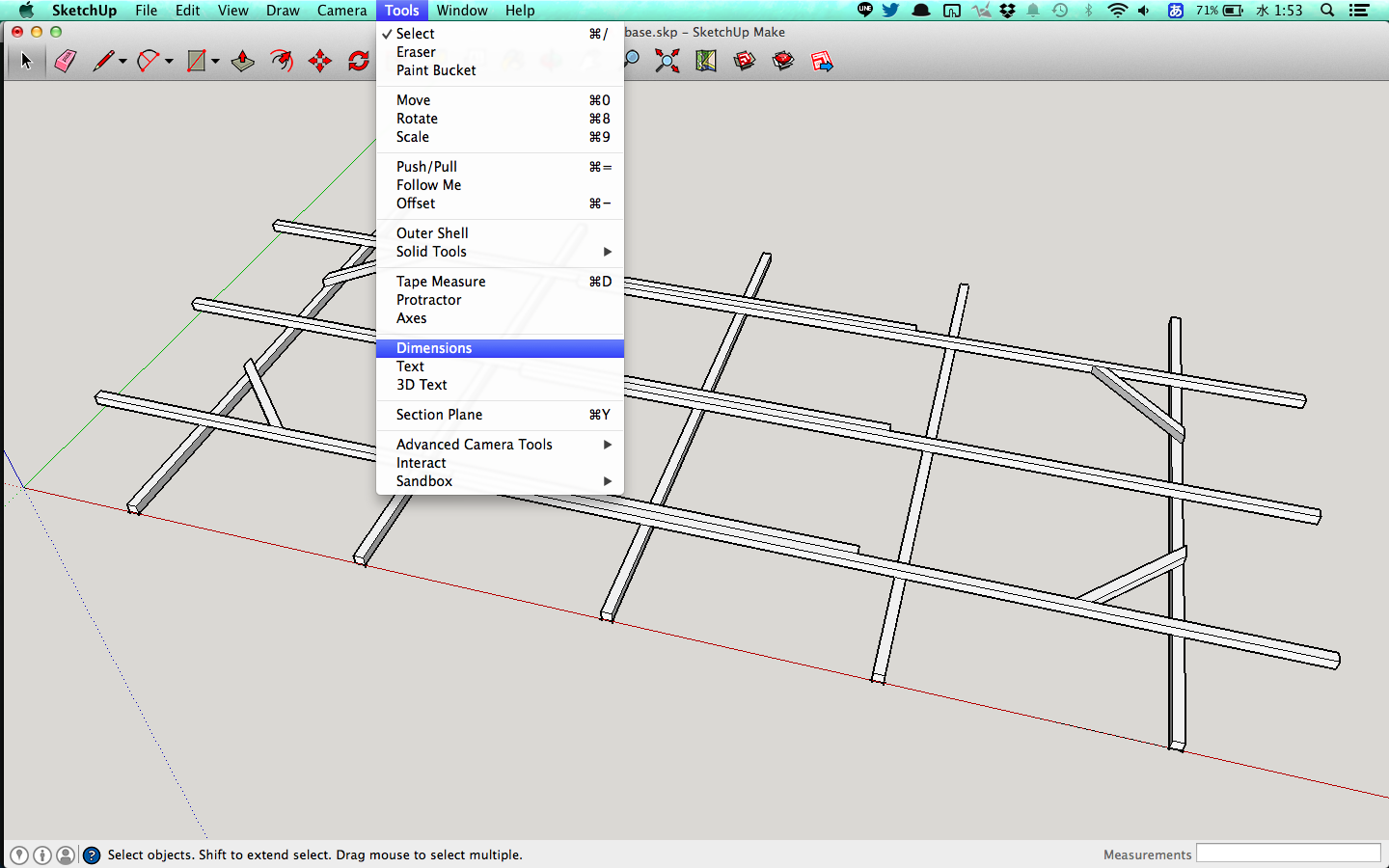
Task: Click the Offset tool icon in the toolbar
Action: click(x=282, y=62)
